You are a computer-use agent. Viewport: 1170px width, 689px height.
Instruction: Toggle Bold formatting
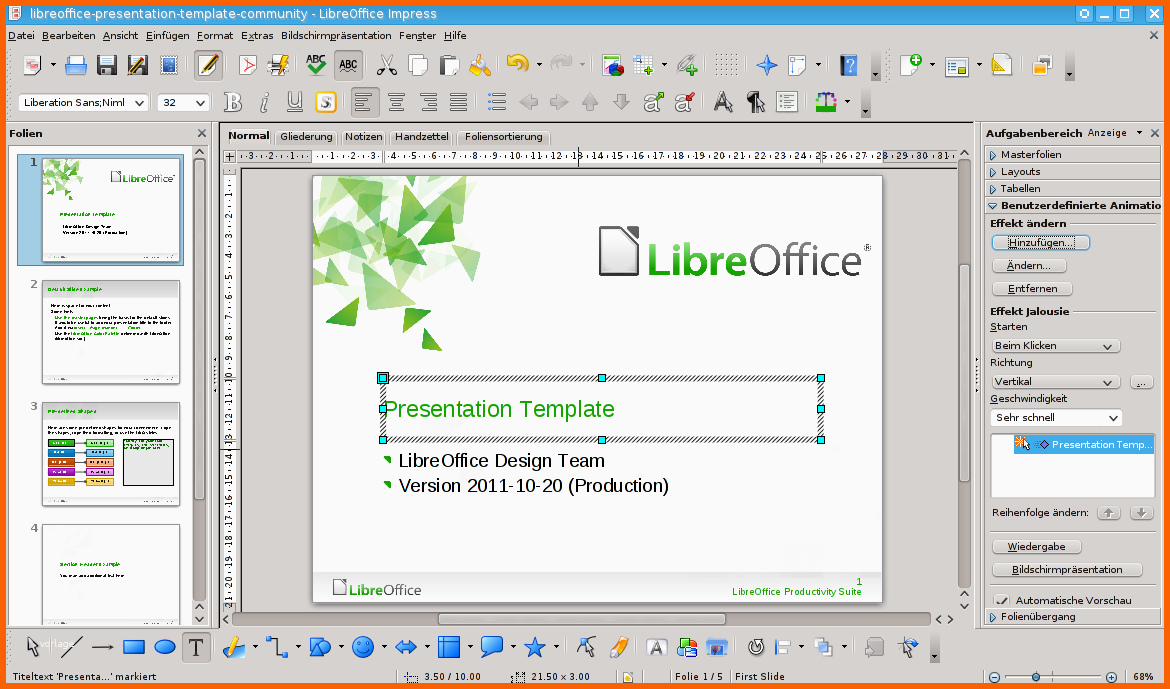pyautogui.click(x=234, y=102)
